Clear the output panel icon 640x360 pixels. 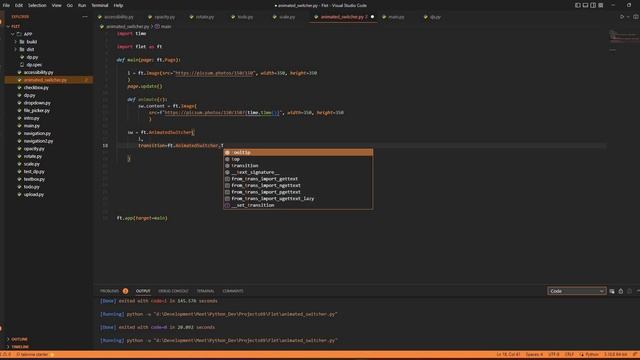[x=612, y=291]
